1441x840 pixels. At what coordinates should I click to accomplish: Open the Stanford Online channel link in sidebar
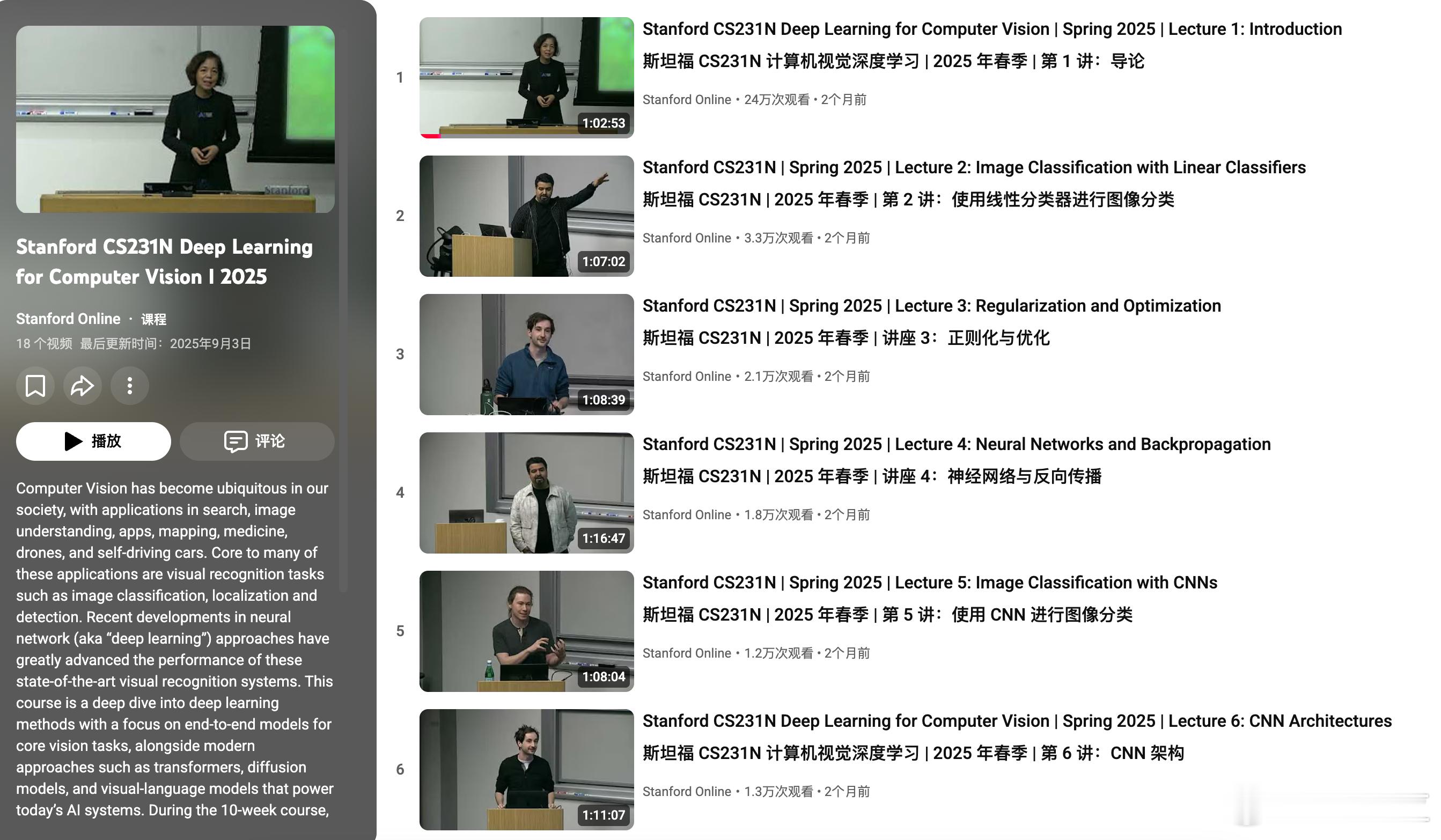(68, 319)
